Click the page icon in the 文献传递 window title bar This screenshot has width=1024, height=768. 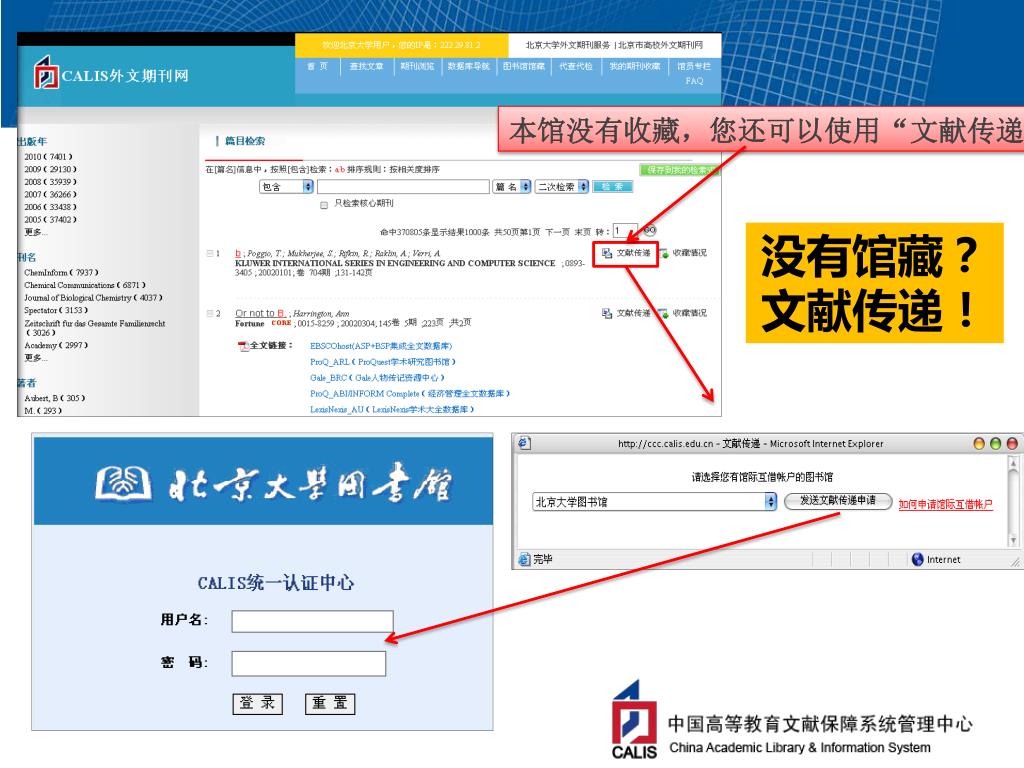[x=524, y=443]
